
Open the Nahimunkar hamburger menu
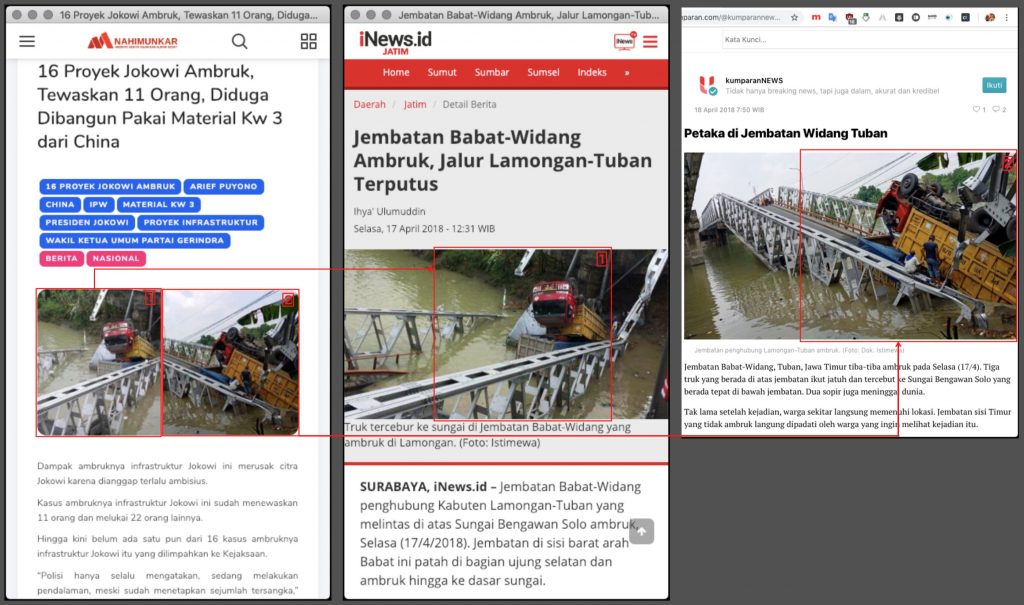click(27, 42)
